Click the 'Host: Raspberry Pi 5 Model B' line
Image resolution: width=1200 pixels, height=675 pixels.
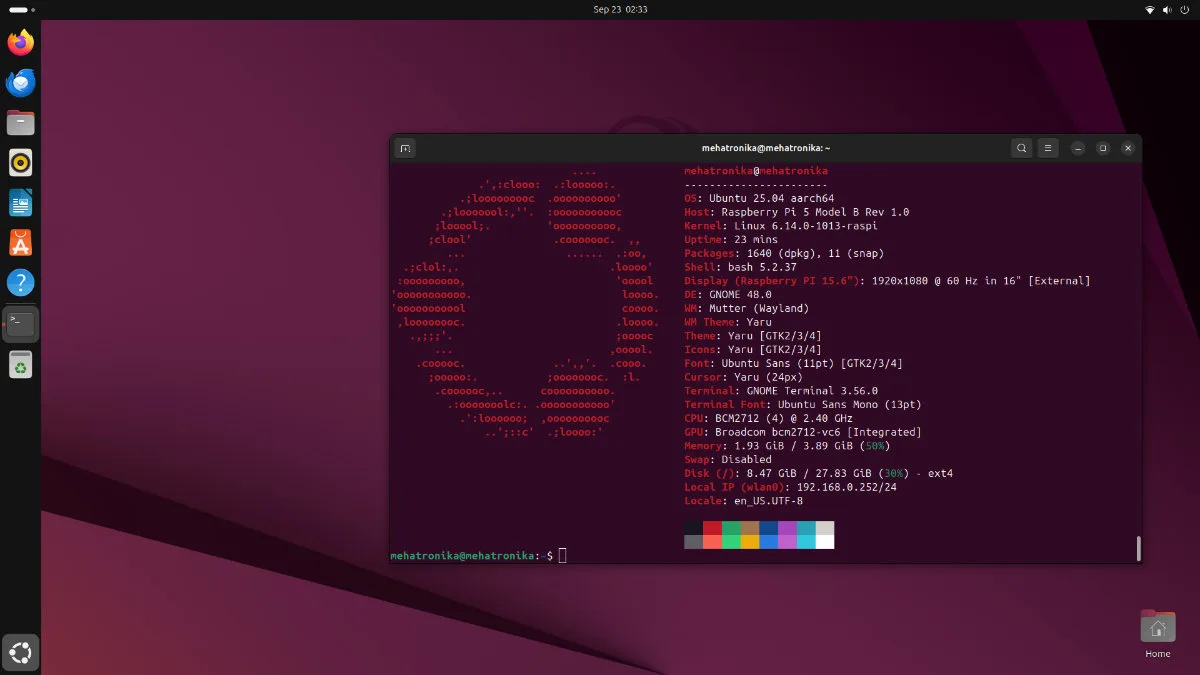[797, 212]
